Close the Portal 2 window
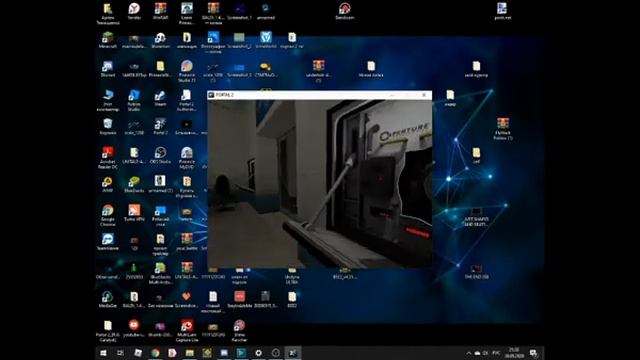The width and height of the screenshot is (640, 360). click(x=424, y=95)
